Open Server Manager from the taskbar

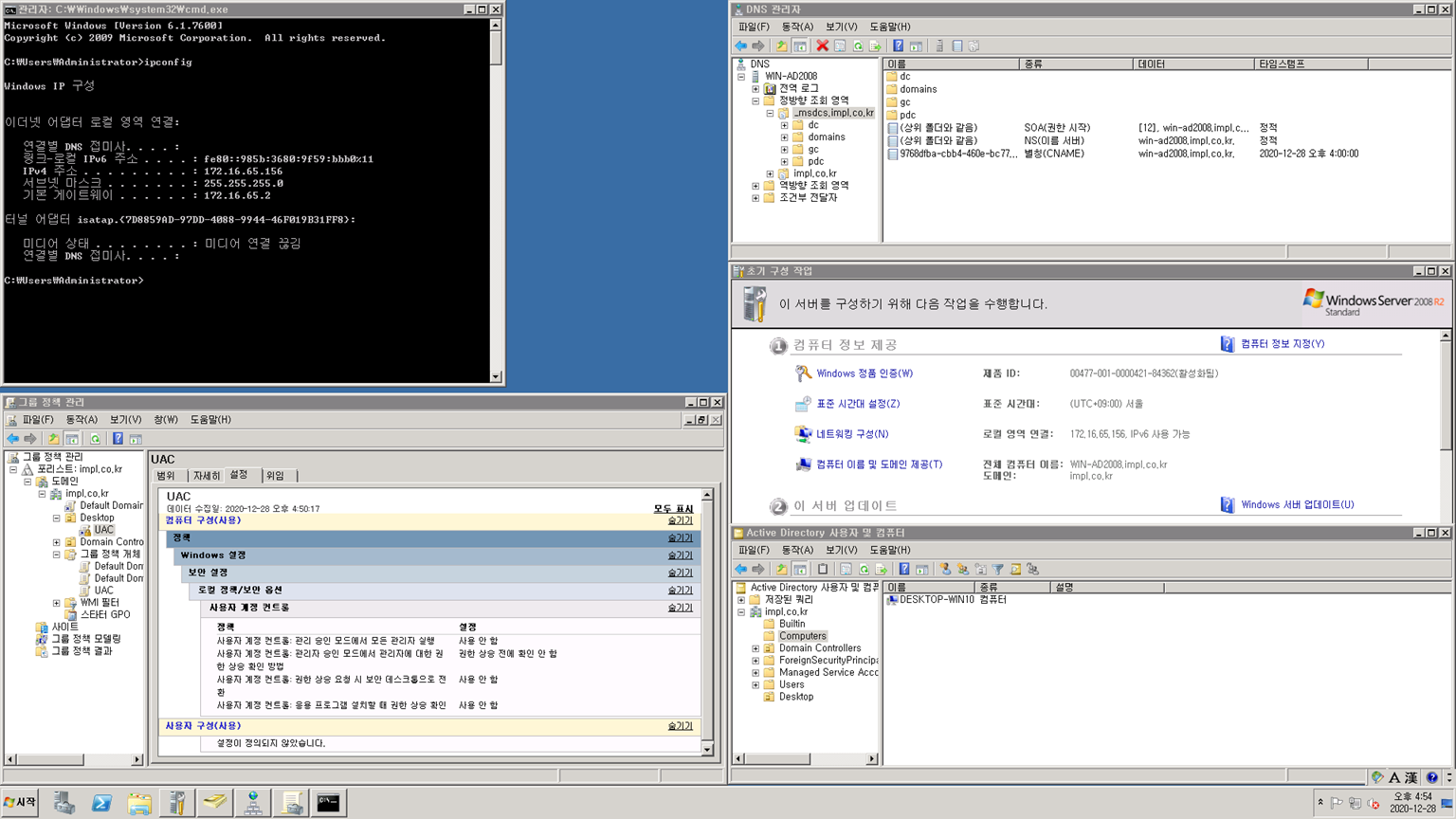point(64,803)
